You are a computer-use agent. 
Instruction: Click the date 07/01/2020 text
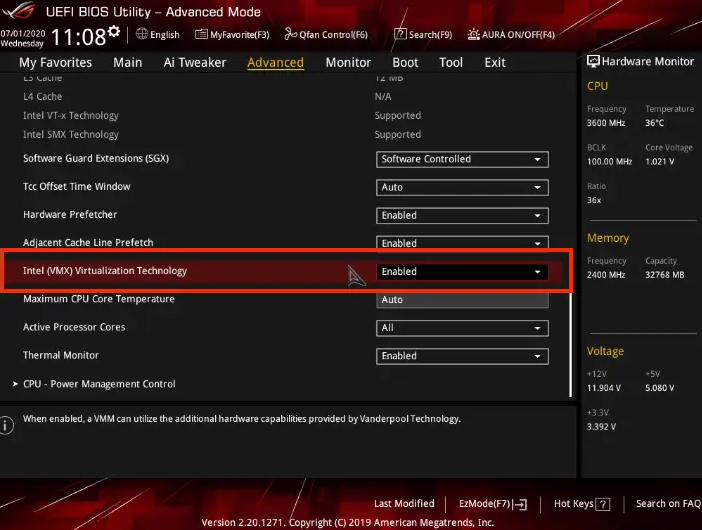pyautogui.click(x=23, y=34)
